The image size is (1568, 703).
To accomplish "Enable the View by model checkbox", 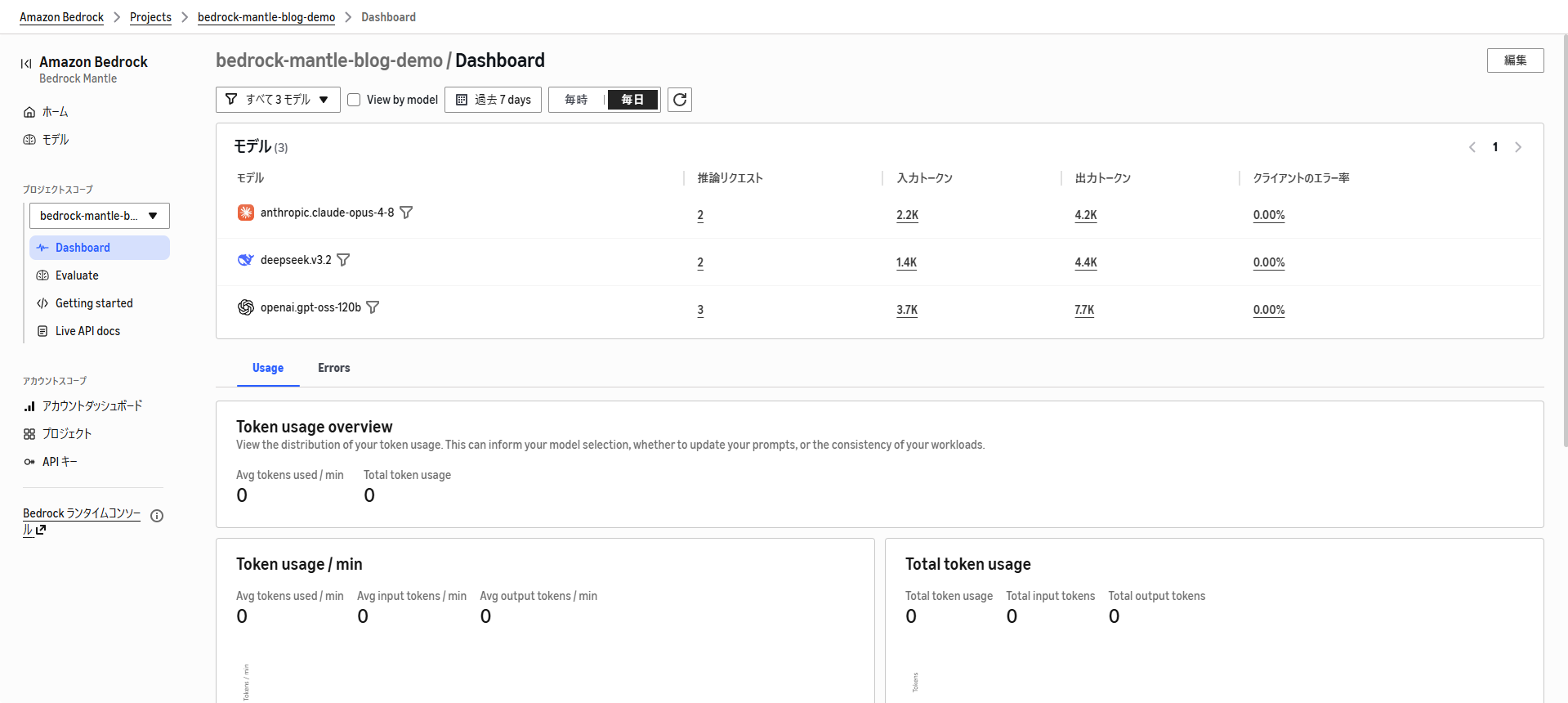I will 354,100.
